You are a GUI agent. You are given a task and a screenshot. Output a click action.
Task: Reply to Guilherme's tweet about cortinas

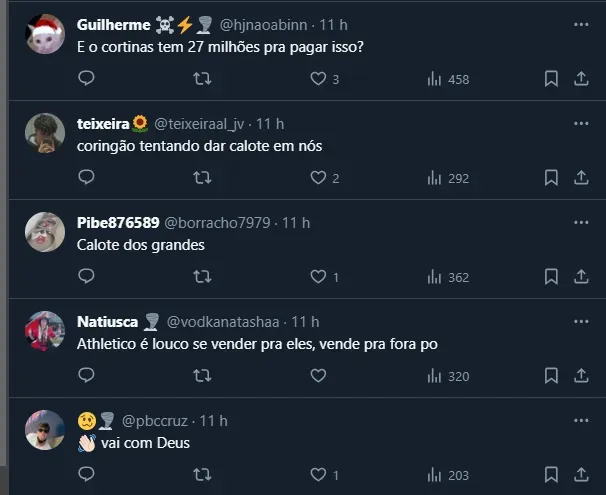pos(86,78)
